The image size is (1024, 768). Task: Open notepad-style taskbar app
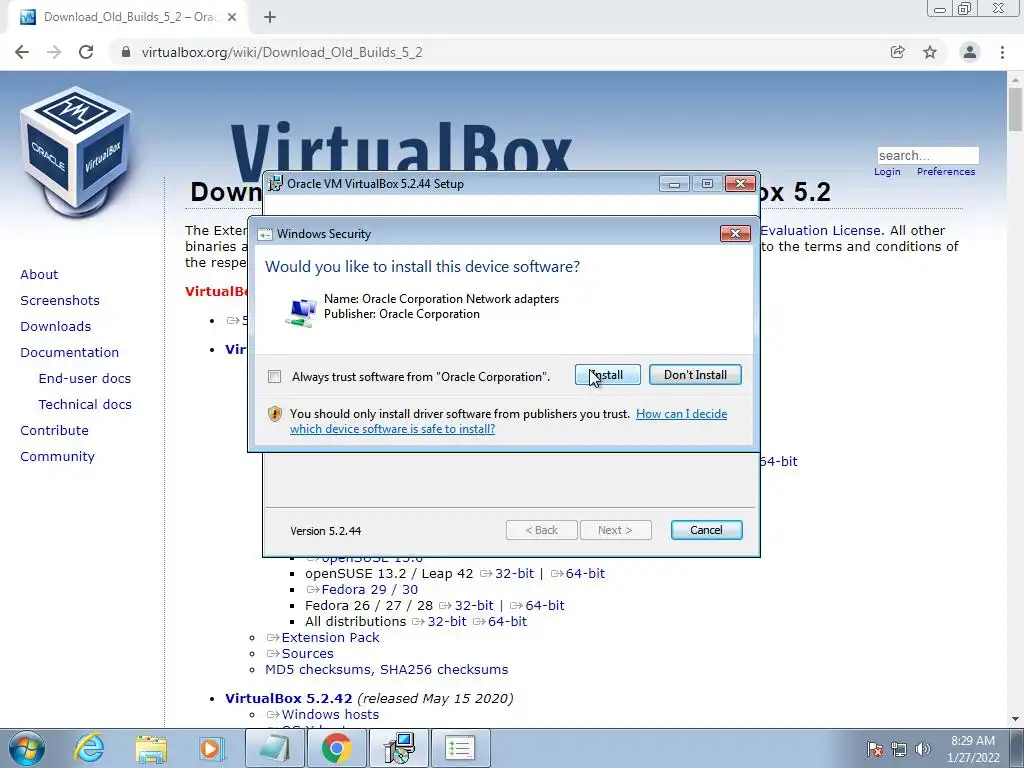(275, 748)
